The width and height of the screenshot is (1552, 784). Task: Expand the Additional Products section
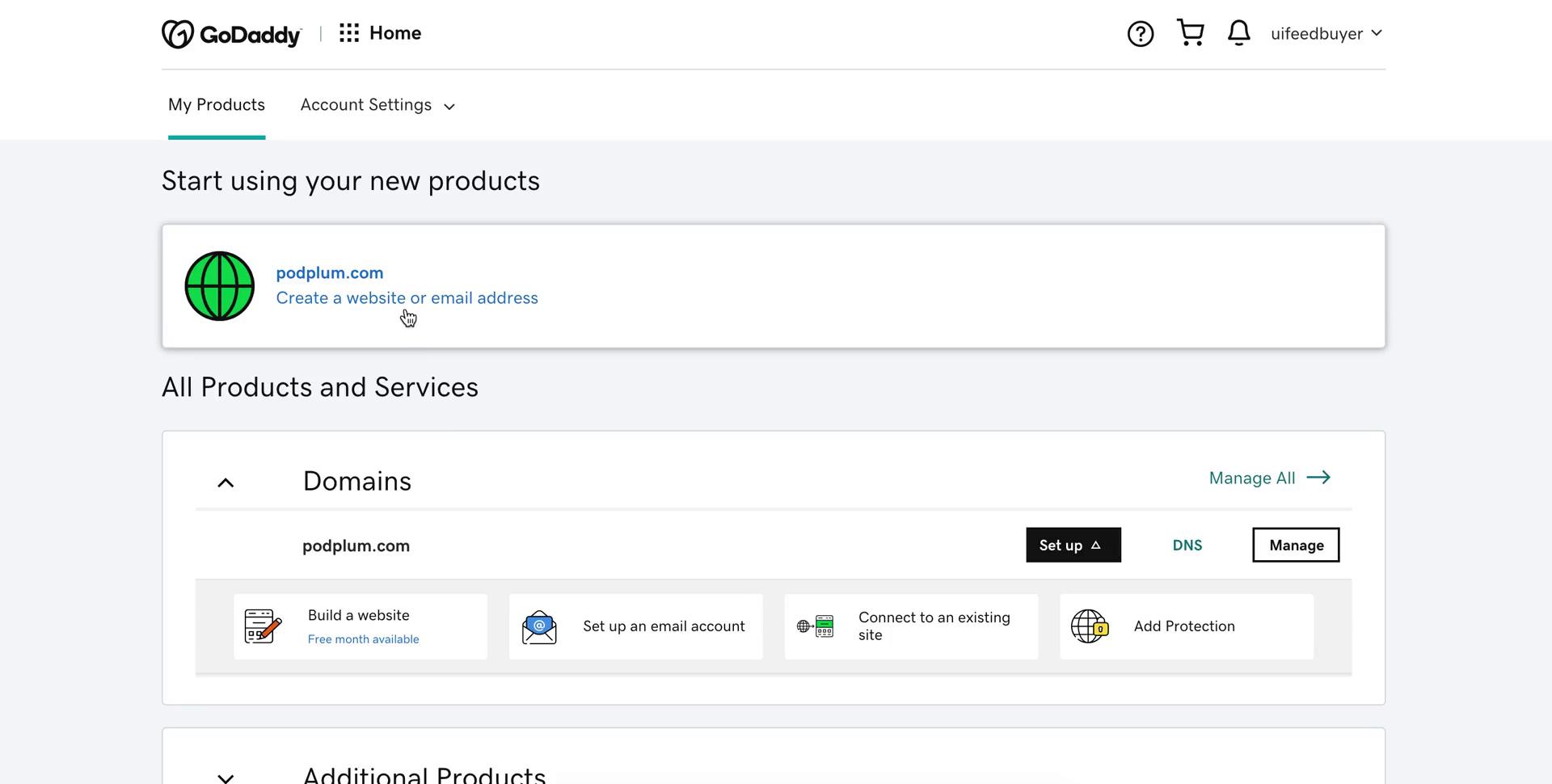click(226, 778)
